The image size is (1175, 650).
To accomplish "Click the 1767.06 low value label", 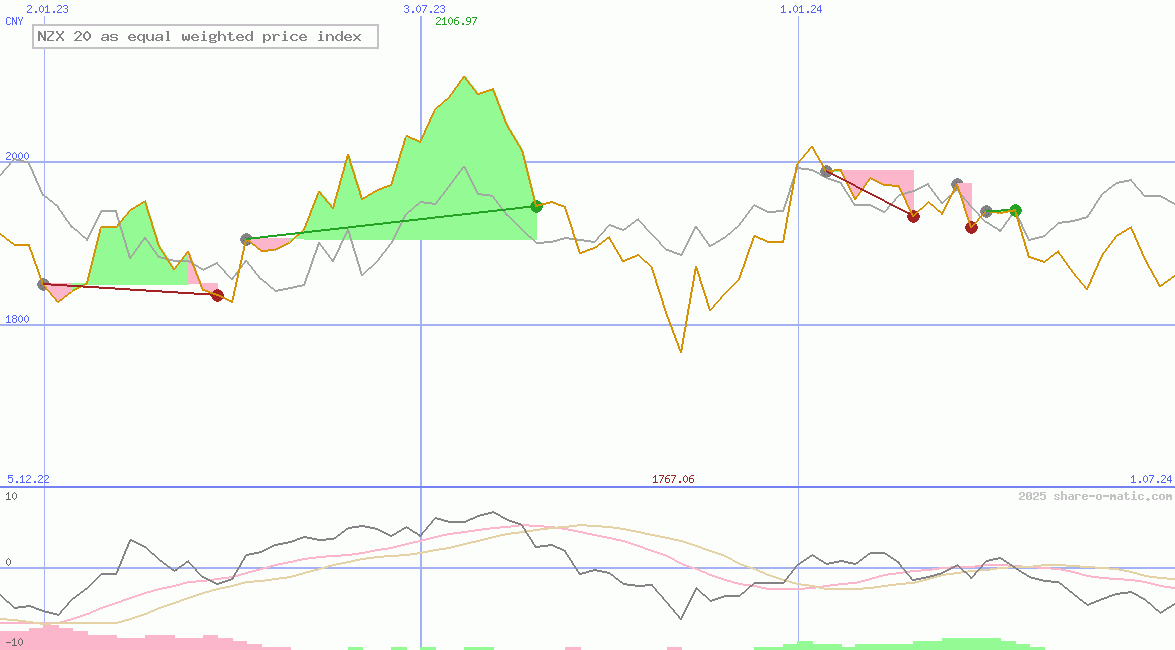I will click(672, 479).
